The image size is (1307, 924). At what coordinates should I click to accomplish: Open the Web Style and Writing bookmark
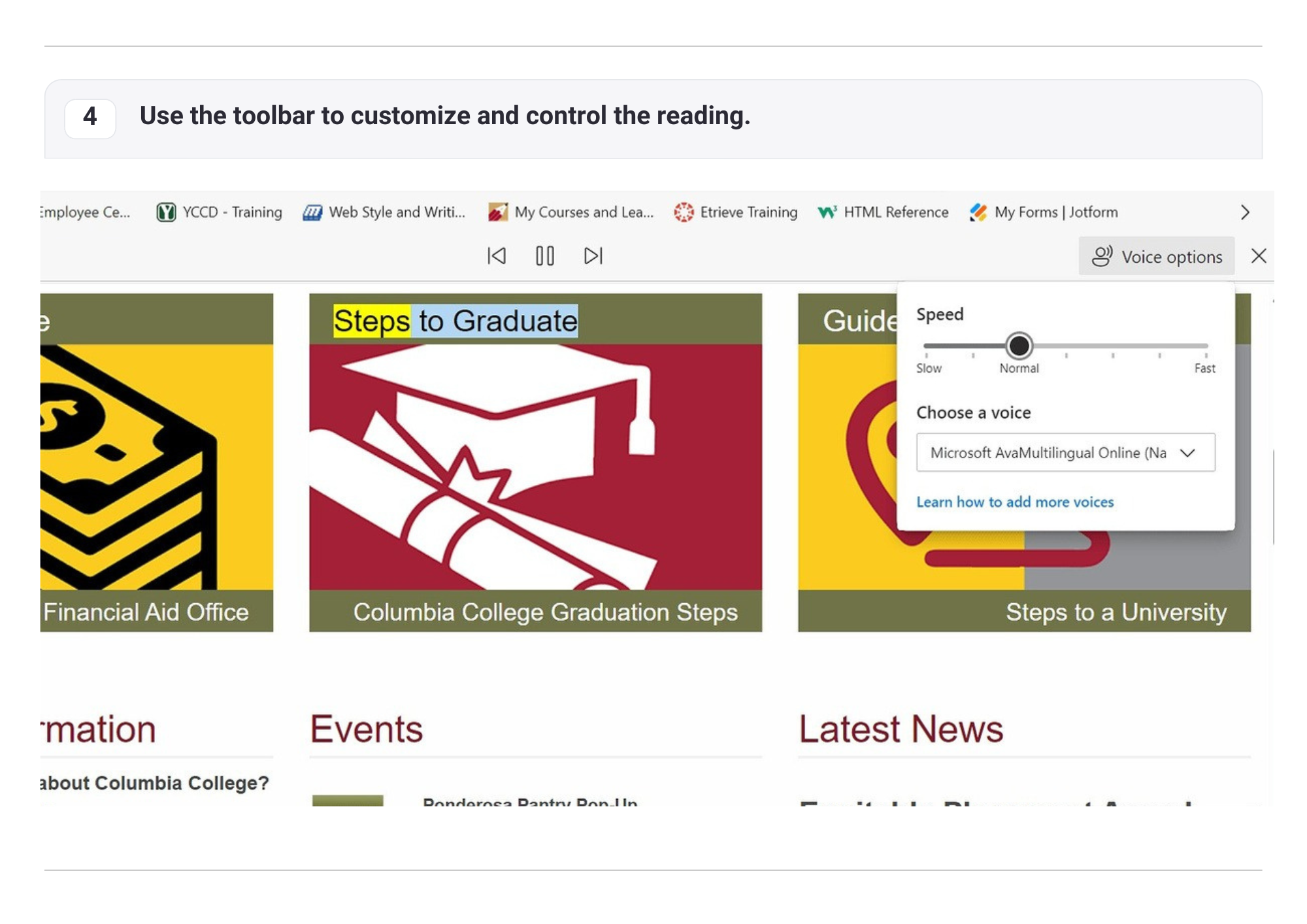click(x=384, y=212)
